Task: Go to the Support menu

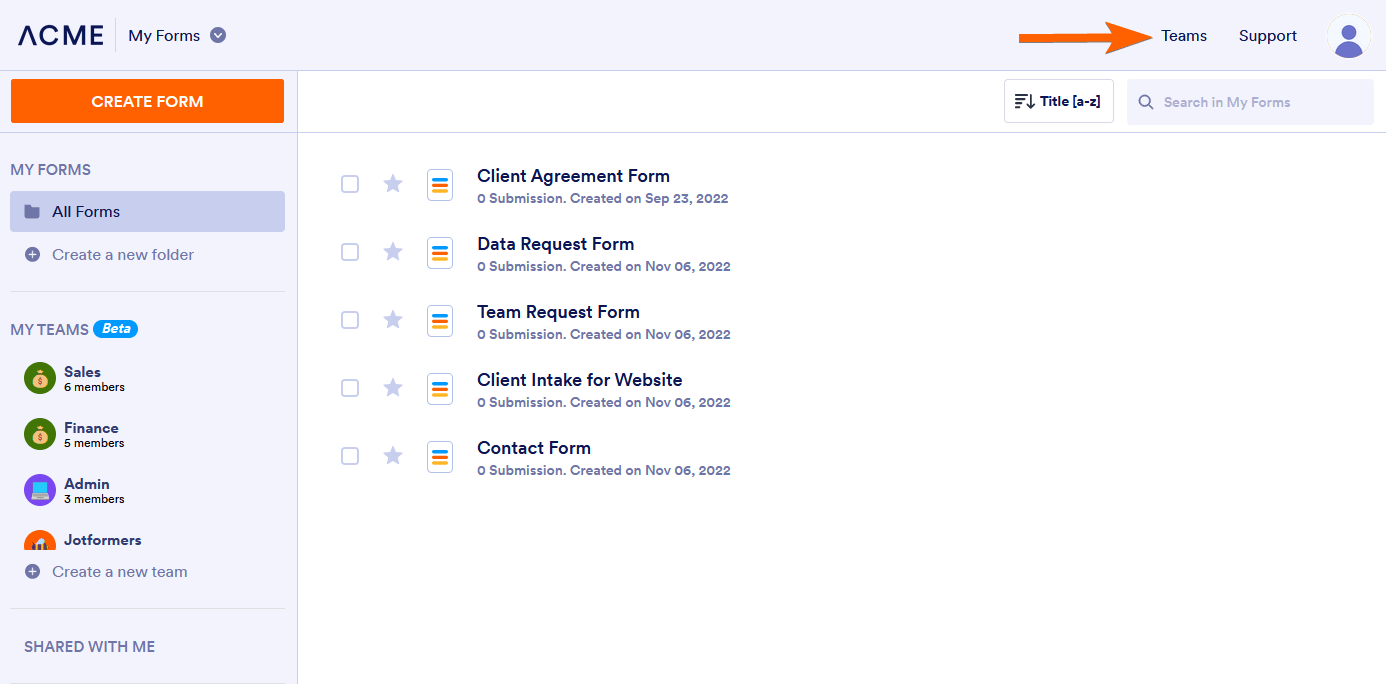Action: pyautogui.click(x=1267, y=36)
